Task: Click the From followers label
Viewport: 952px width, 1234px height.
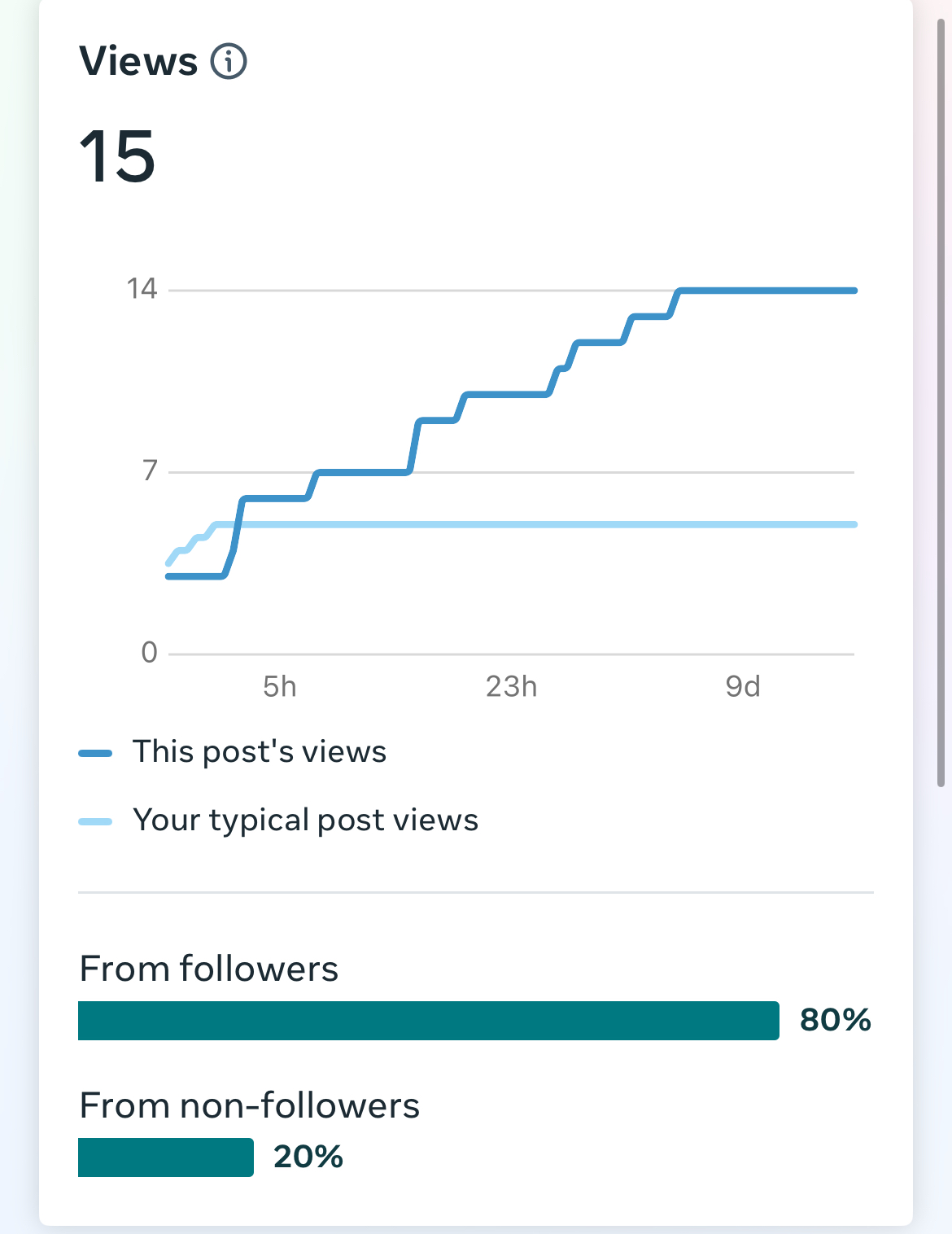Action: coord(208,969)
